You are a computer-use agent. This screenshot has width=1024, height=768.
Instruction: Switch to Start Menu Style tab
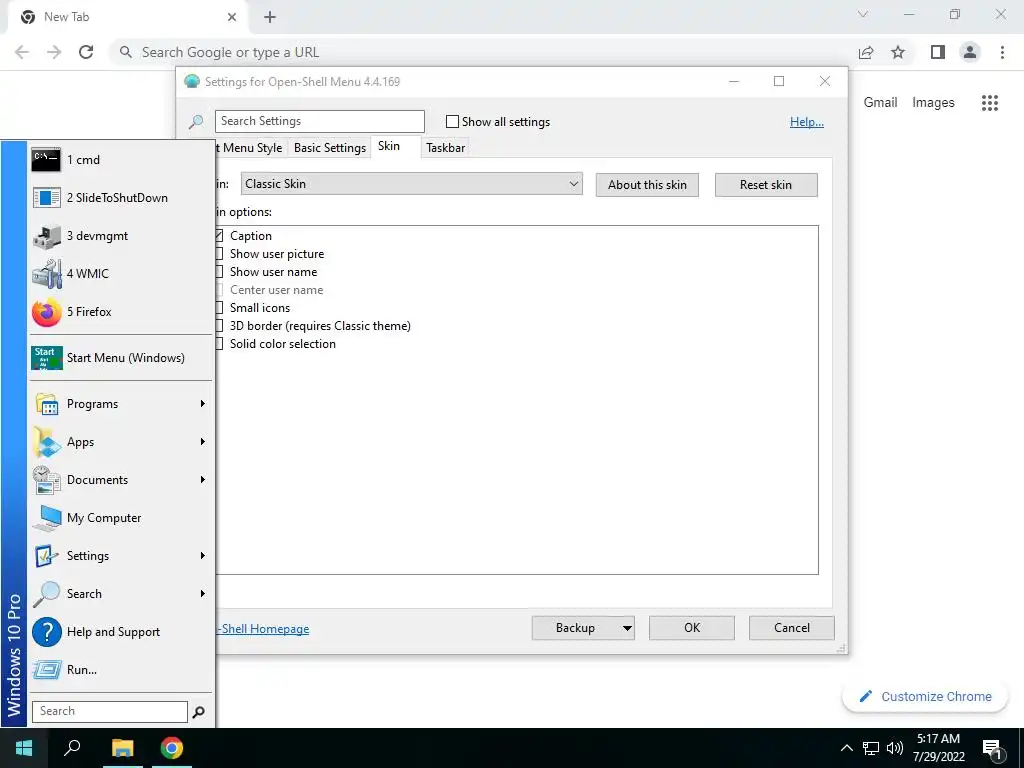[251, 148]
